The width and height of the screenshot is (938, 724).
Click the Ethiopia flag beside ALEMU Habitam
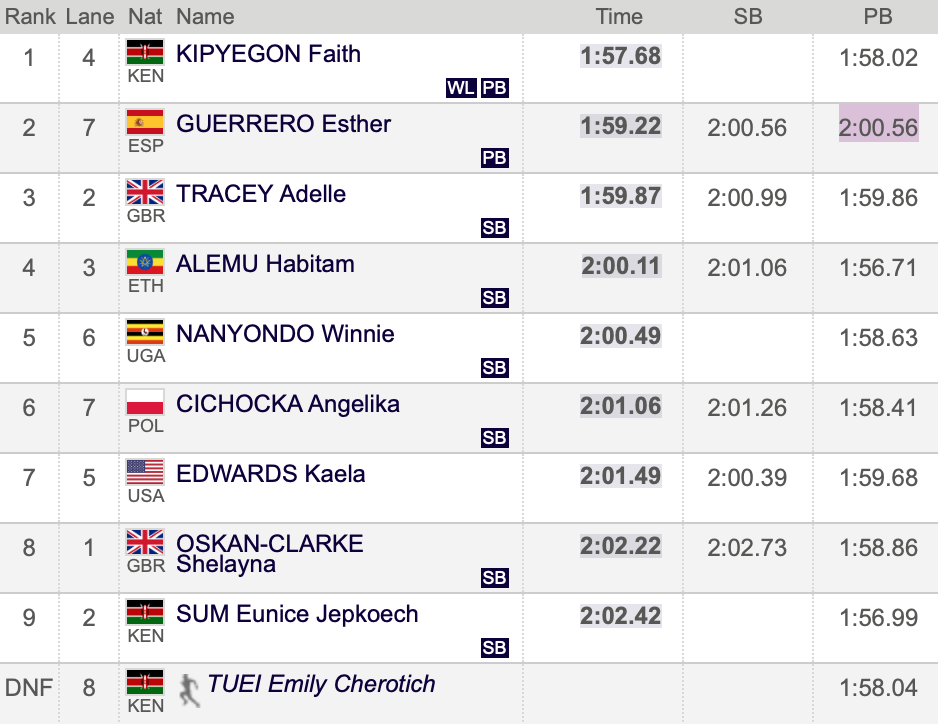click(x=145, y=262)
